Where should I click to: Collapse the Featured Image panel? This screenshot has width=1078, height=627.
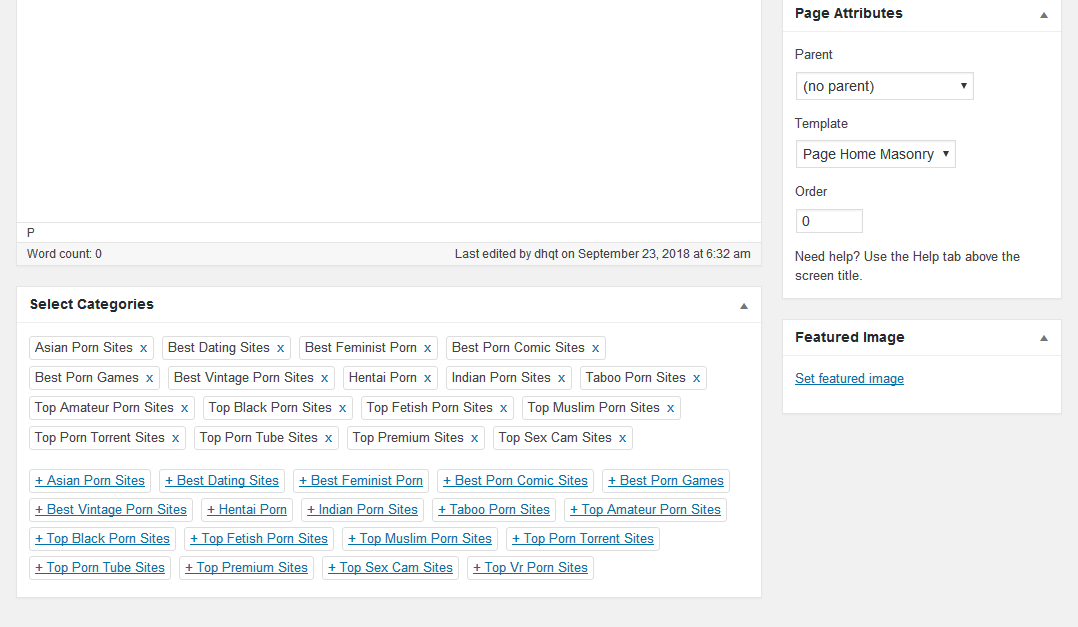(x=1043, y=338)
